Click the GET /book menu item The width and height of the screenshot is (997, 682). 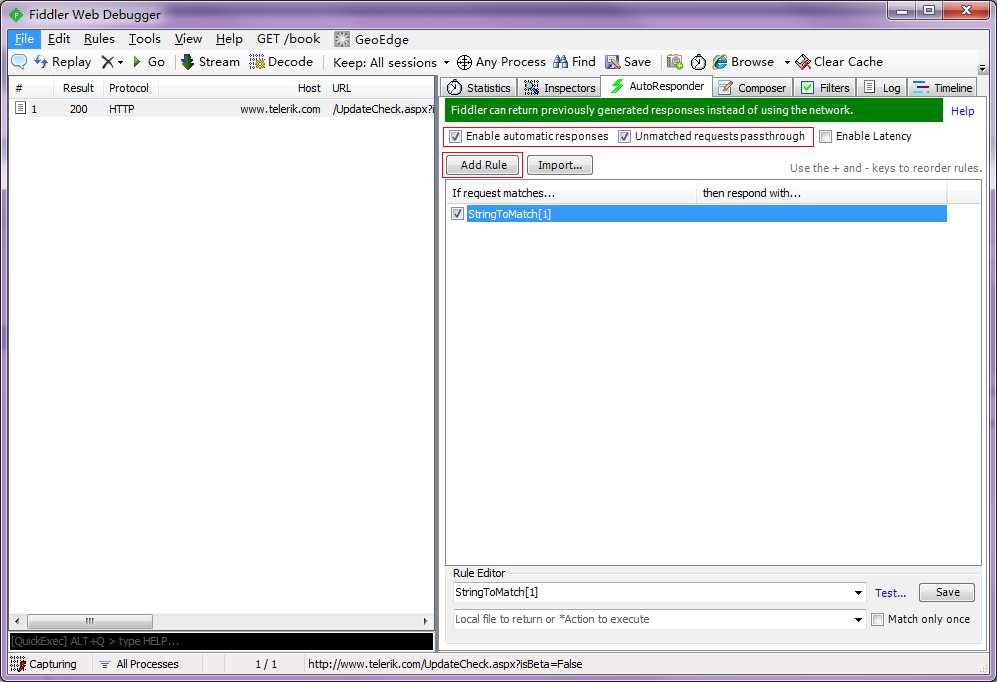[x=288, y=39]
